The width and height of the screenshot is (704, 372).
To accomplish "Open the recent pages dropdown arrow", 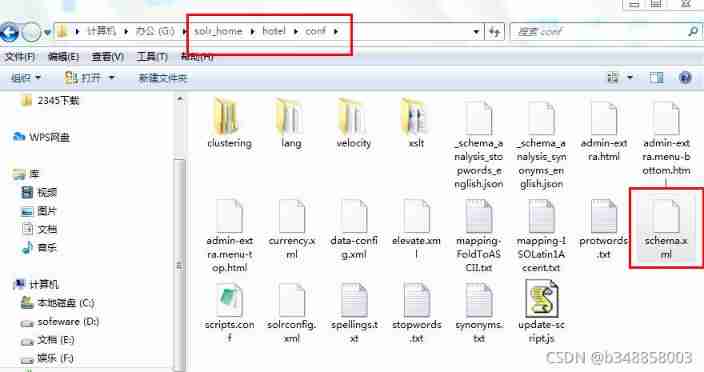I will [x=47, y=33].
